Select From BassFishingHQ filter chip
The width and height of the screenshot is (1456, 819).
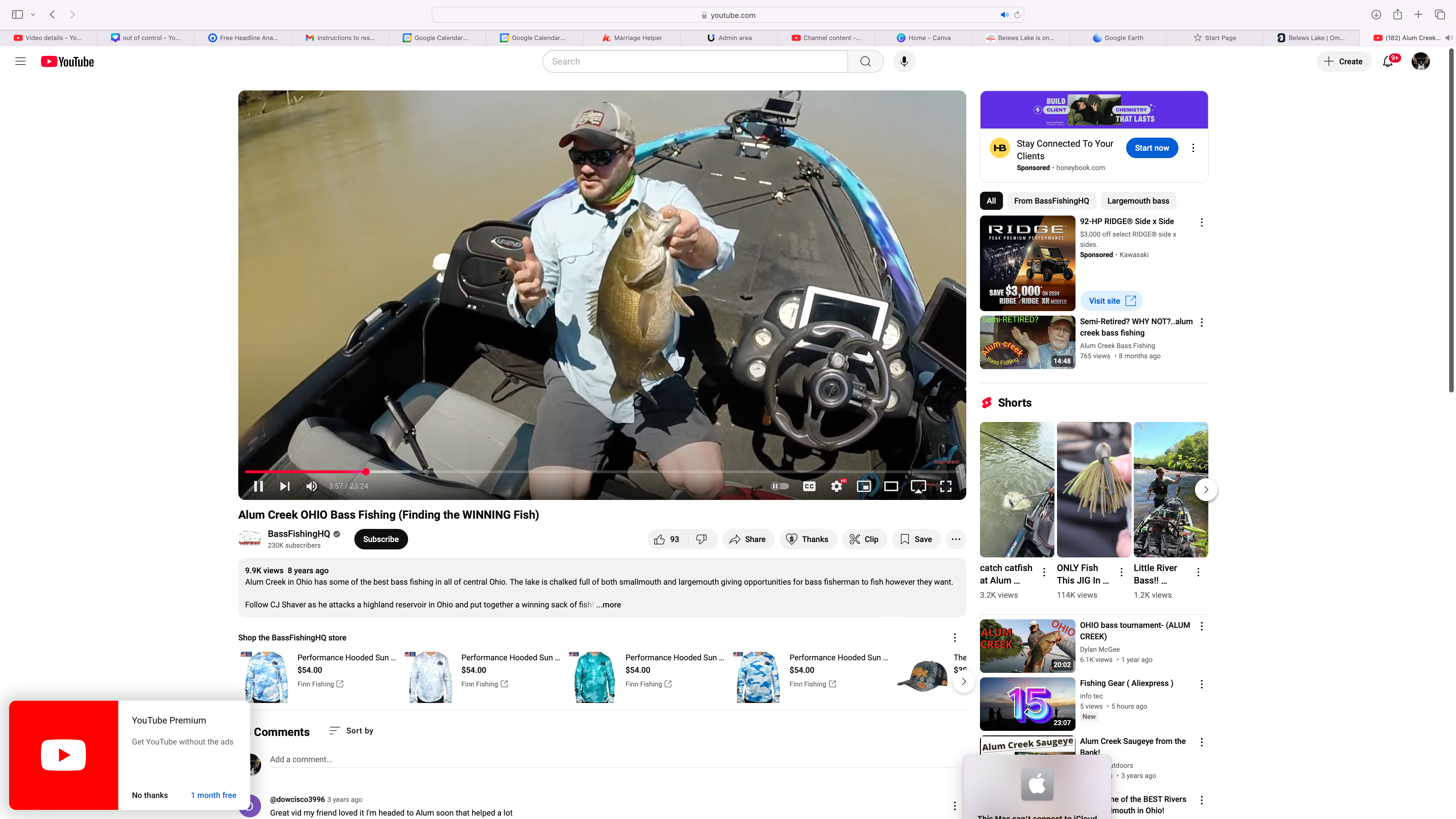(1051, 201)
